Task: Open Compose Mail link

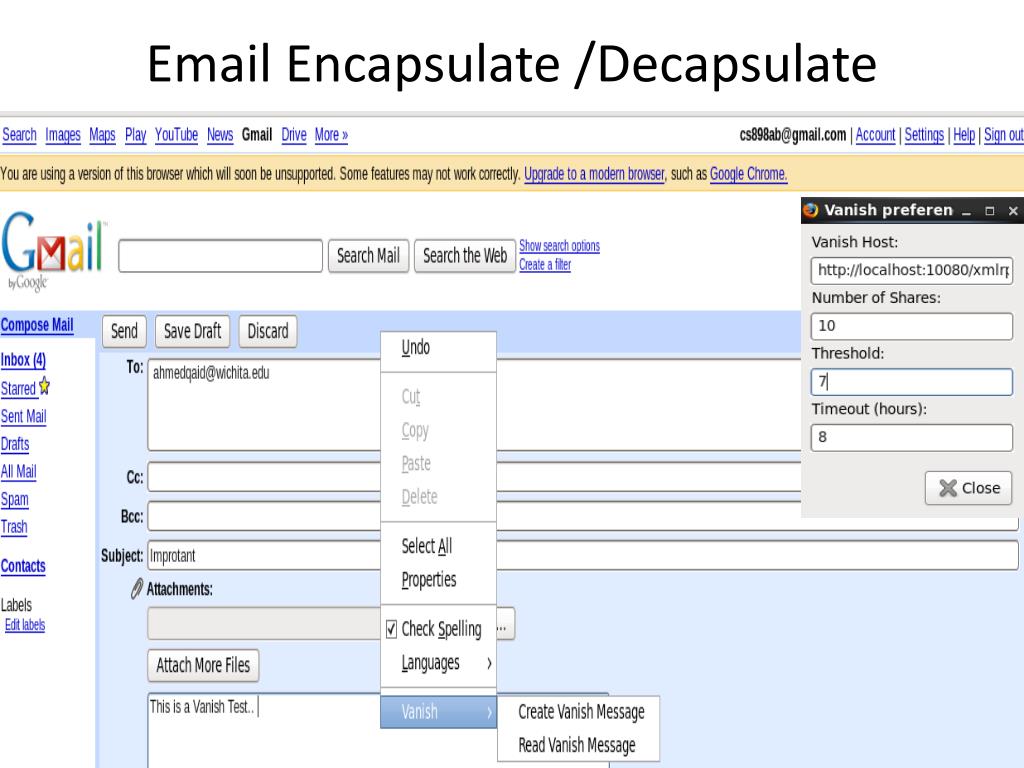Action: (37, 325)
